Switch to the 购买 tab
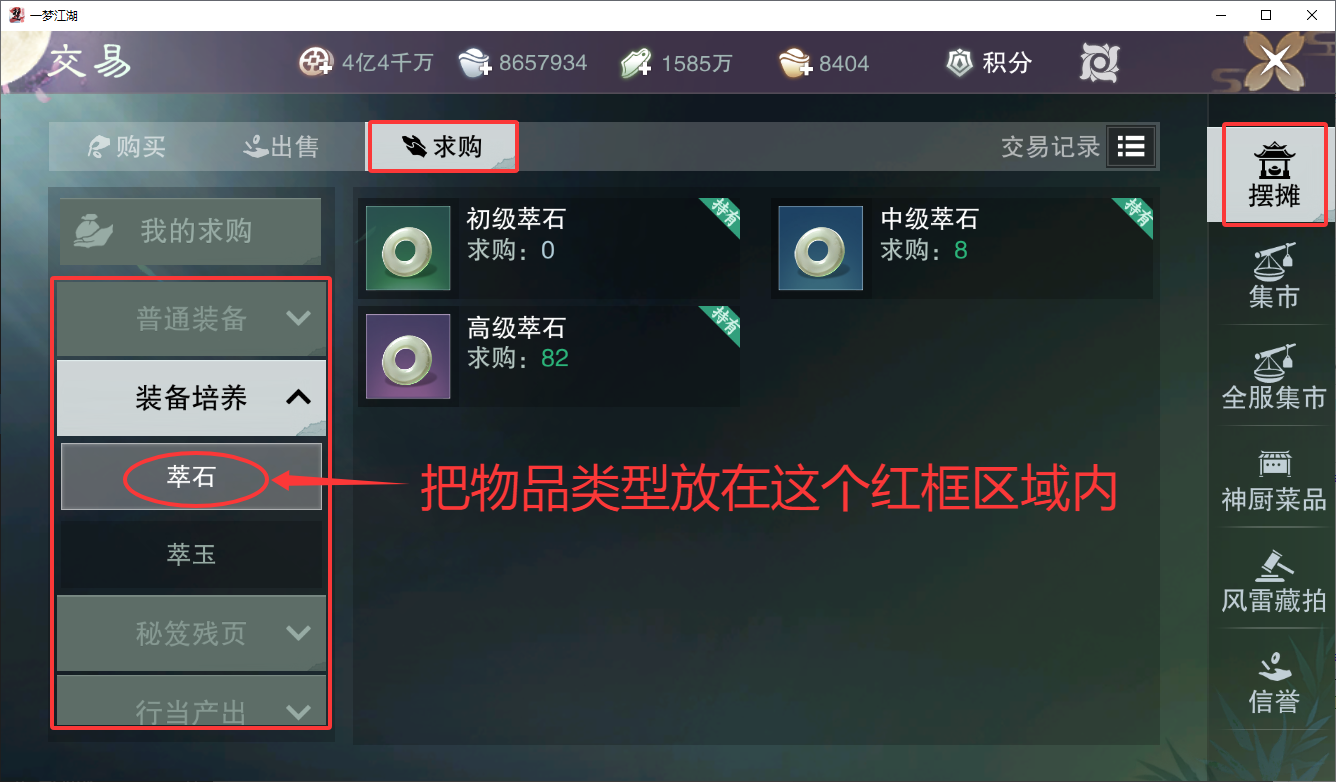Viewport: 1336px width, 782px height. pos(127,147)
